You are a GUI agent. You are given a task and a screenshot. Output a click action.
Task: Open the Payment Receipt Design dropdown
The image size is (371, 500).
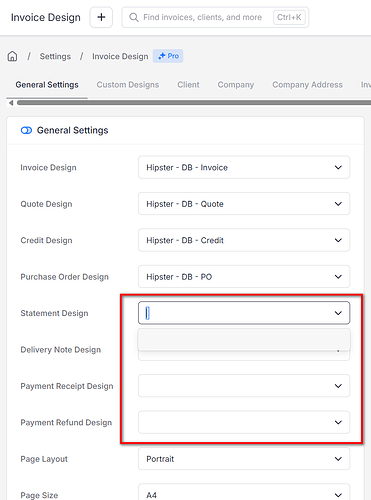244,386
